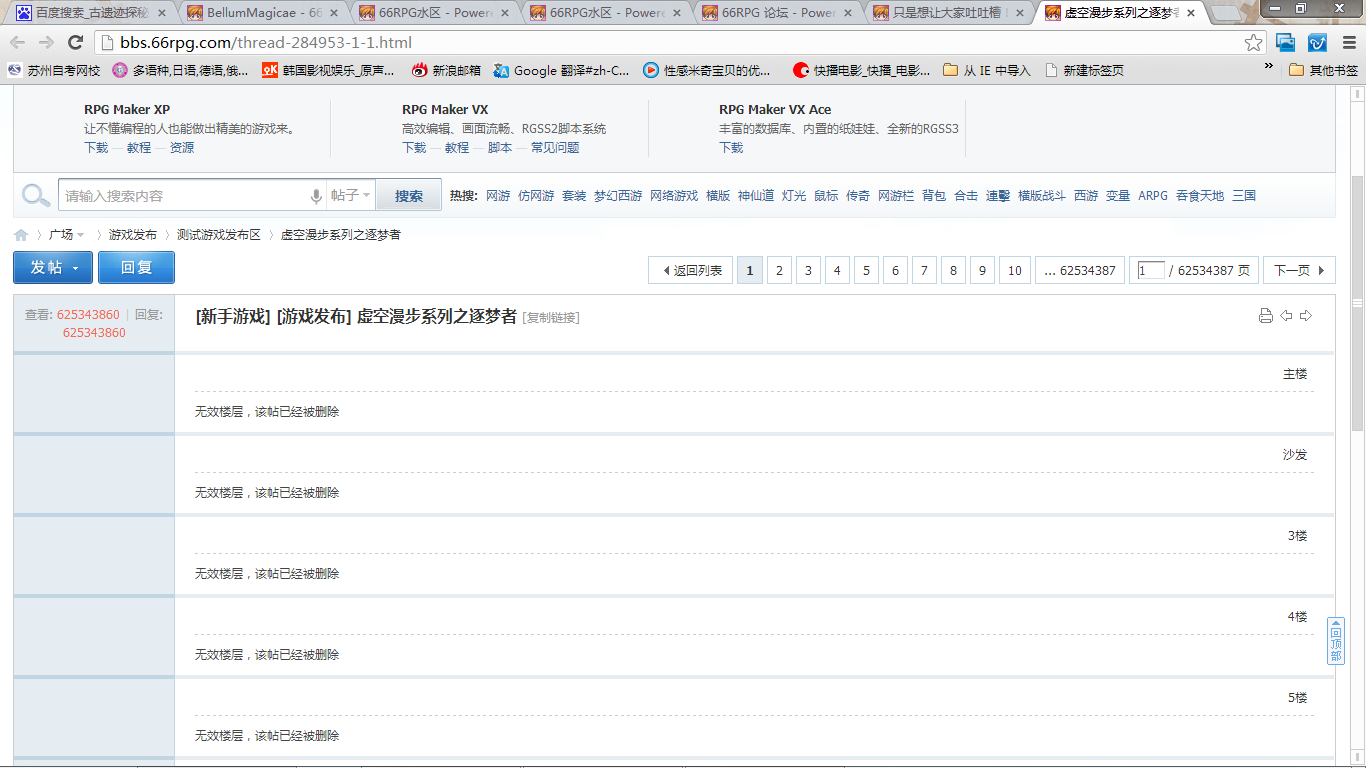Open the 发帖 dropdown button

(53, 268)
